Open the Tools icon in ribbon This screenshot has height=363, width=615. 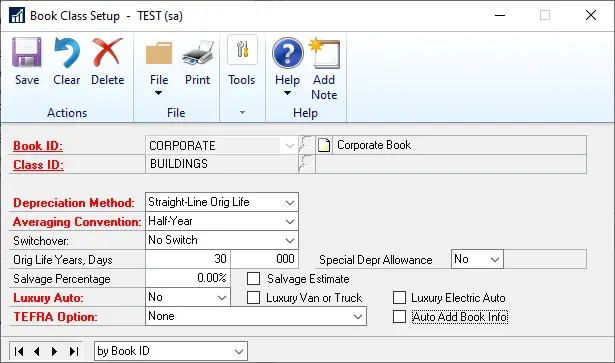coord(242,50)
